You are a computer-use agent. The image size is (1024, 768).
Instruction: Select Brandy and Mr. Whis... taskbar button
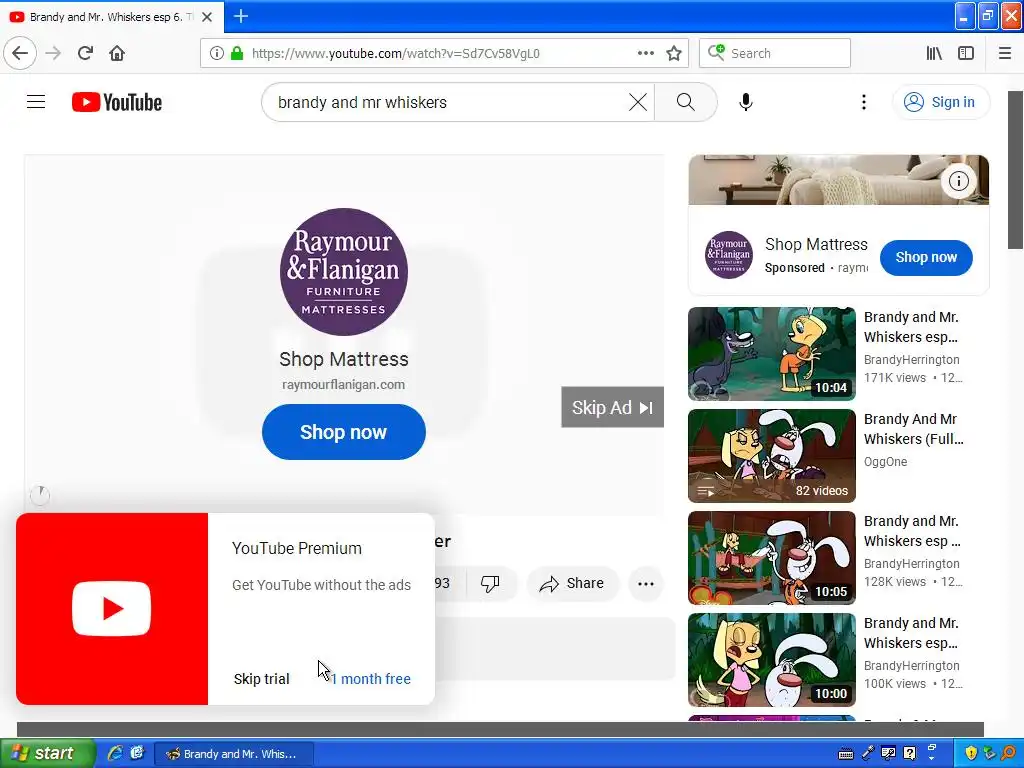tap(234, 754)
